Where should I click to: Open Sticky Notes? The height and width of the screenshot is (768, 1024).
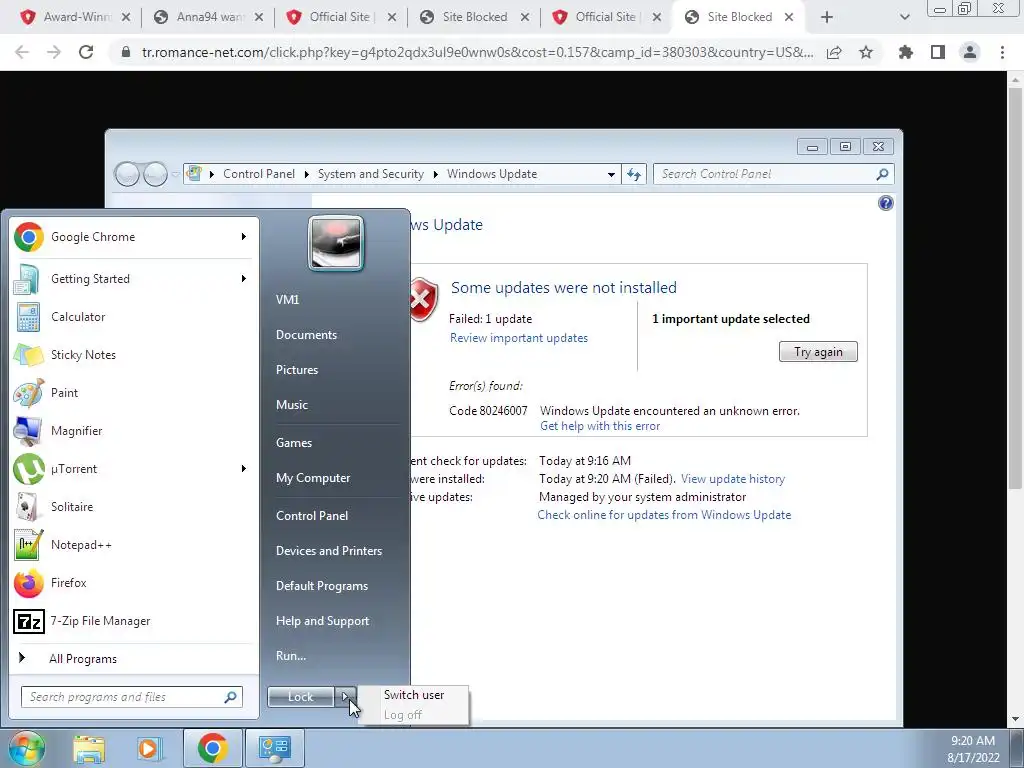pyautogui.click(x=133, y=355)
